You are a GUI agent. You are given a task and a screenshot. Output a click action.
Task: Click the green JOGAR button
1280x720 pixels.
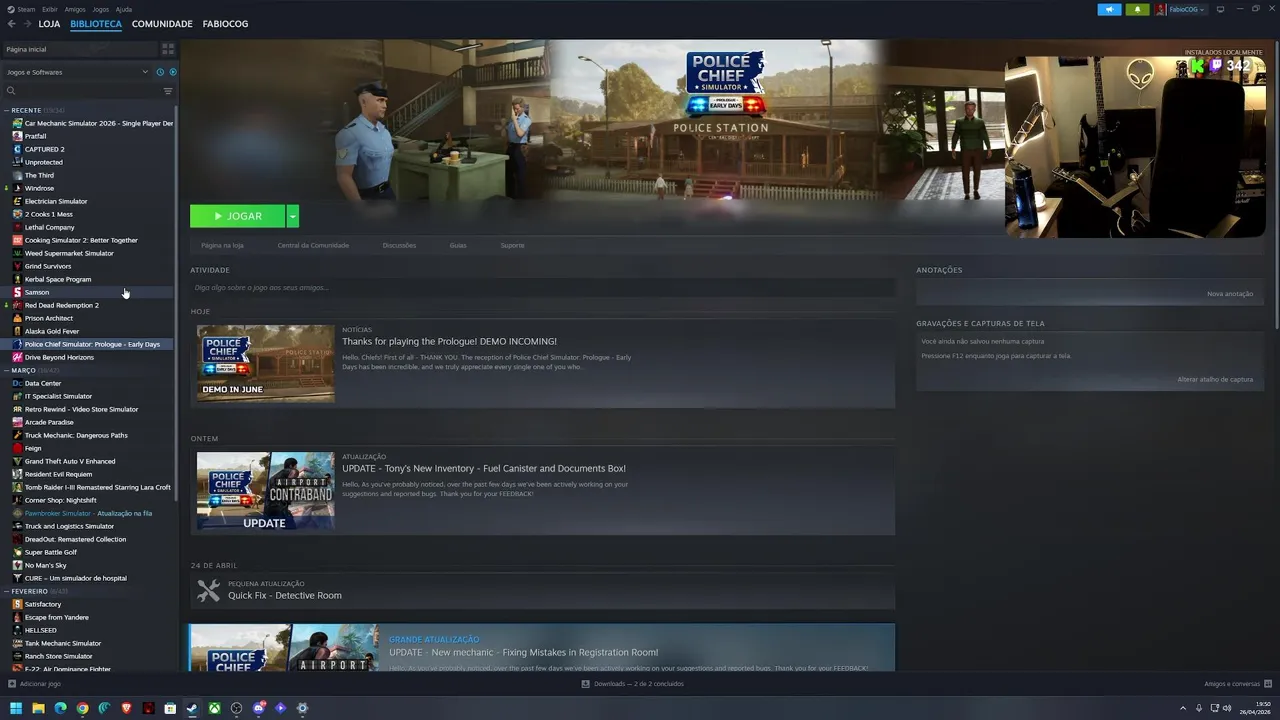tap(238, 216)
